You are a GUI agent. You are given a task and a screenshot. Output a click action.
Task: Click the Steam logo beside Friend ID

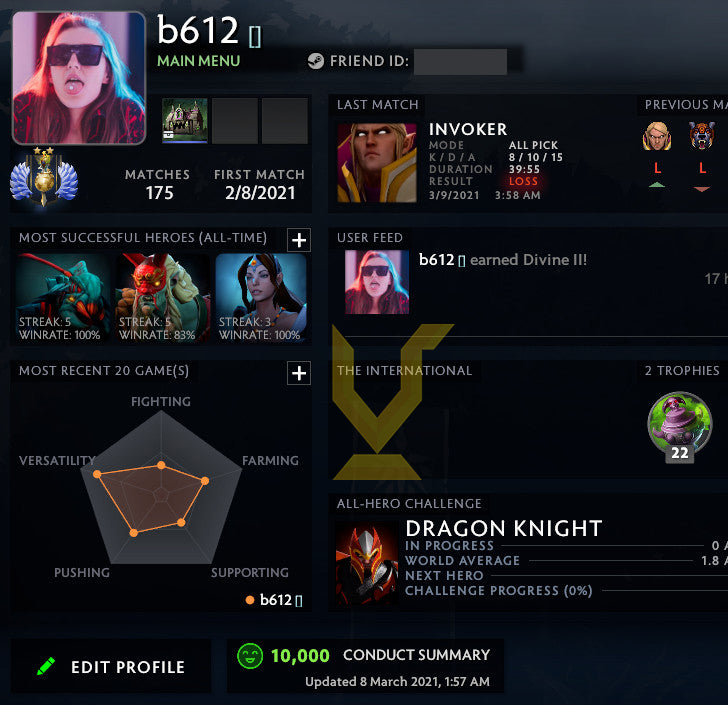[x=316, y=61]
